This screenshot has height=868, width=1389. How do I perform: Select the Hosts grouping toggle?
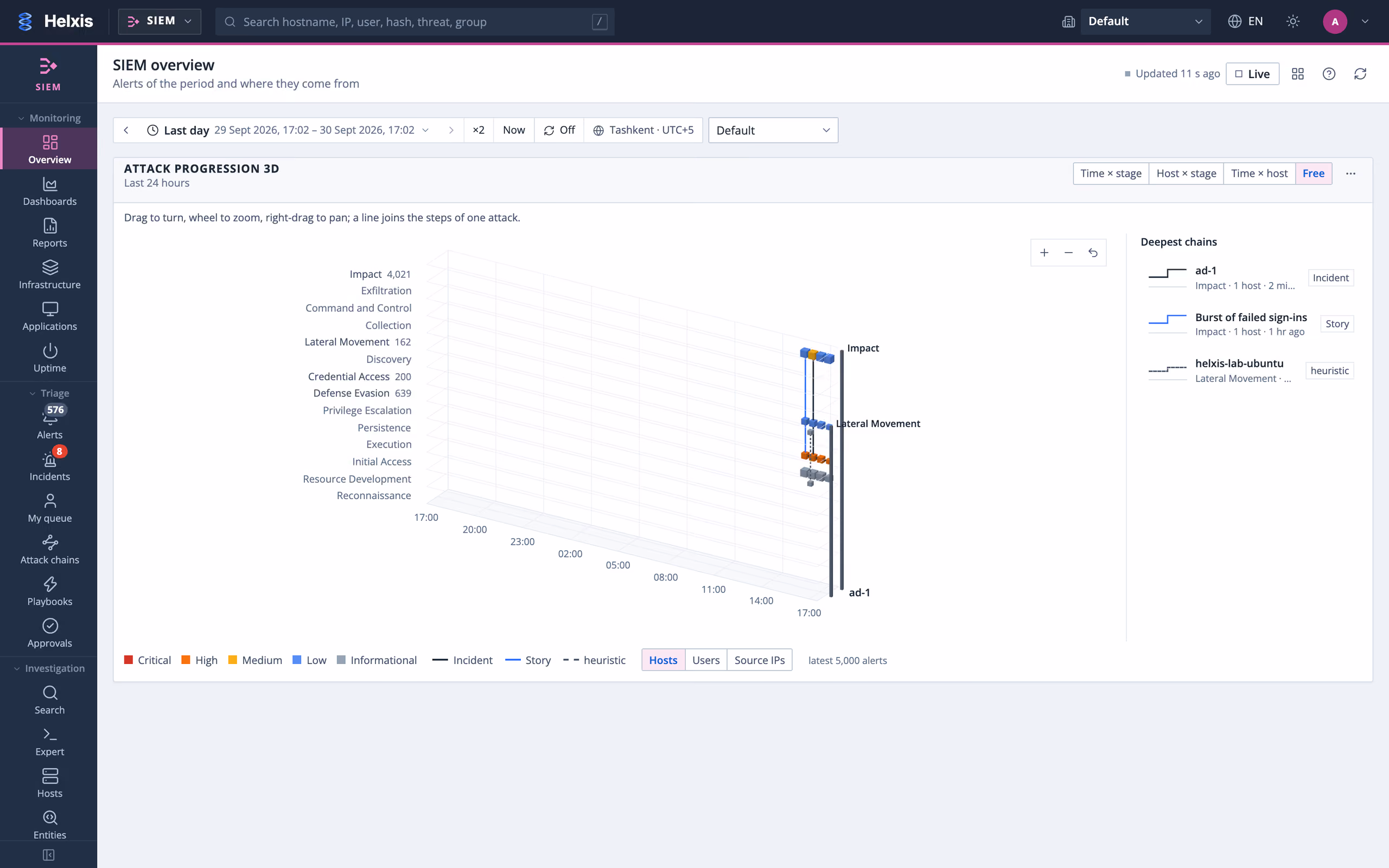click(663, 660)
